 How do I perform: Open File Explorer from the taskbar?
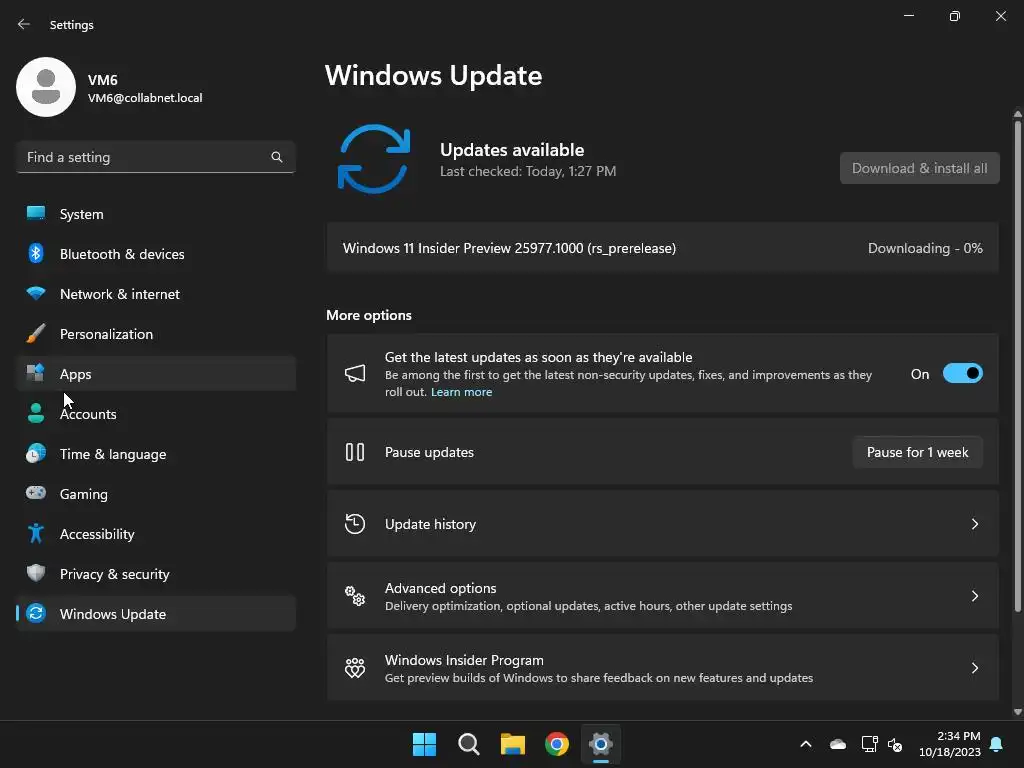(x=513, y=744)
